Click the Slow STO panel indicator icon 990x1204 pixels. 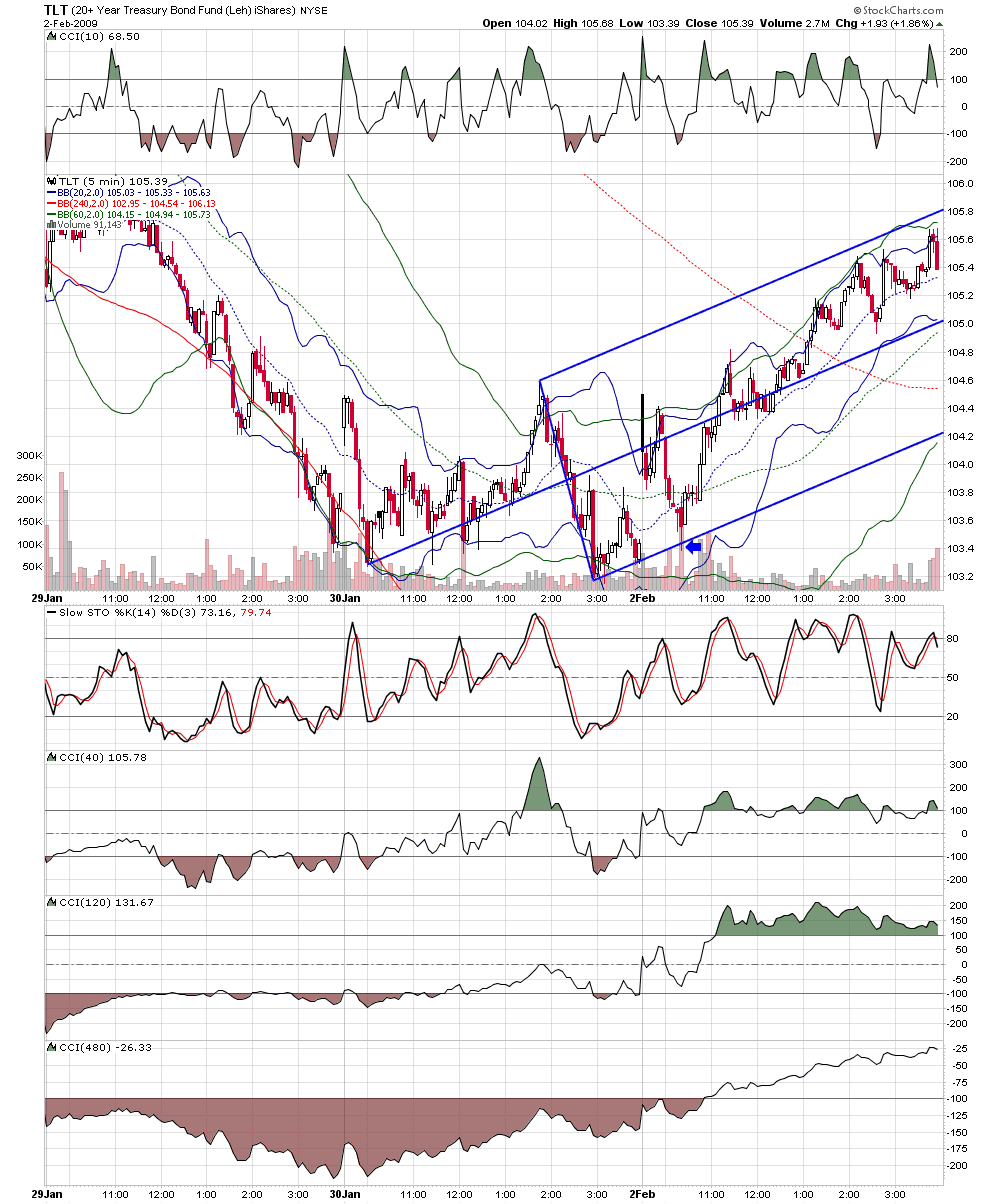coord(51,612)
